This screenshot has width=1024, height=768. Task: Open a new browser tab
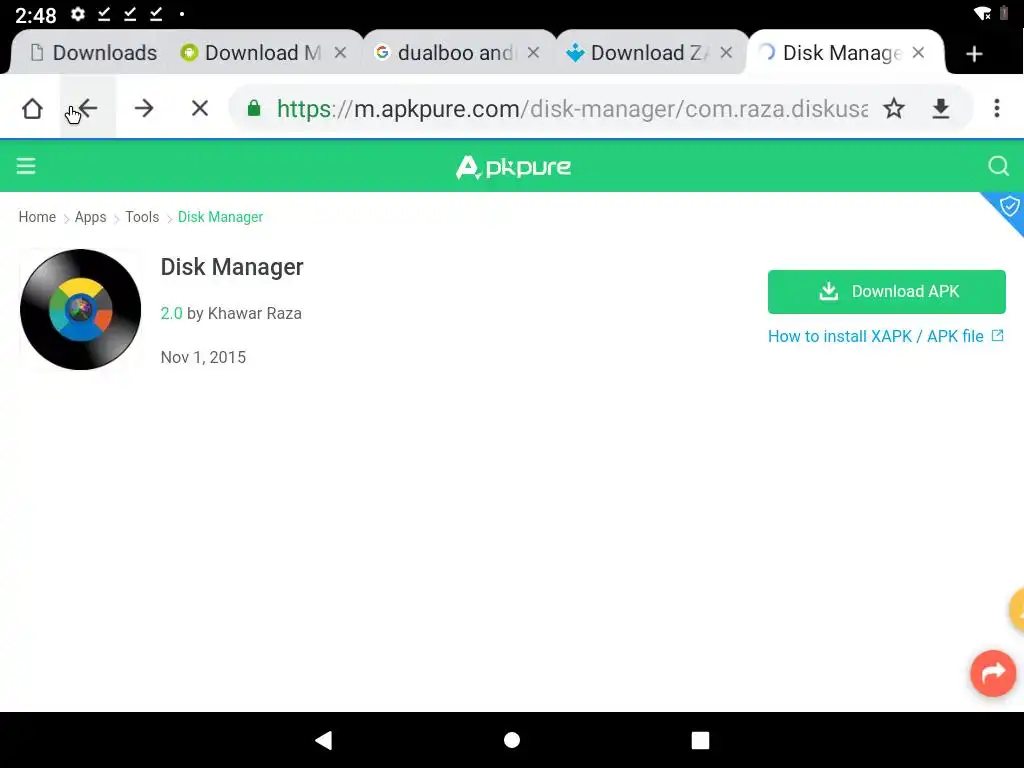click(974, 54)
